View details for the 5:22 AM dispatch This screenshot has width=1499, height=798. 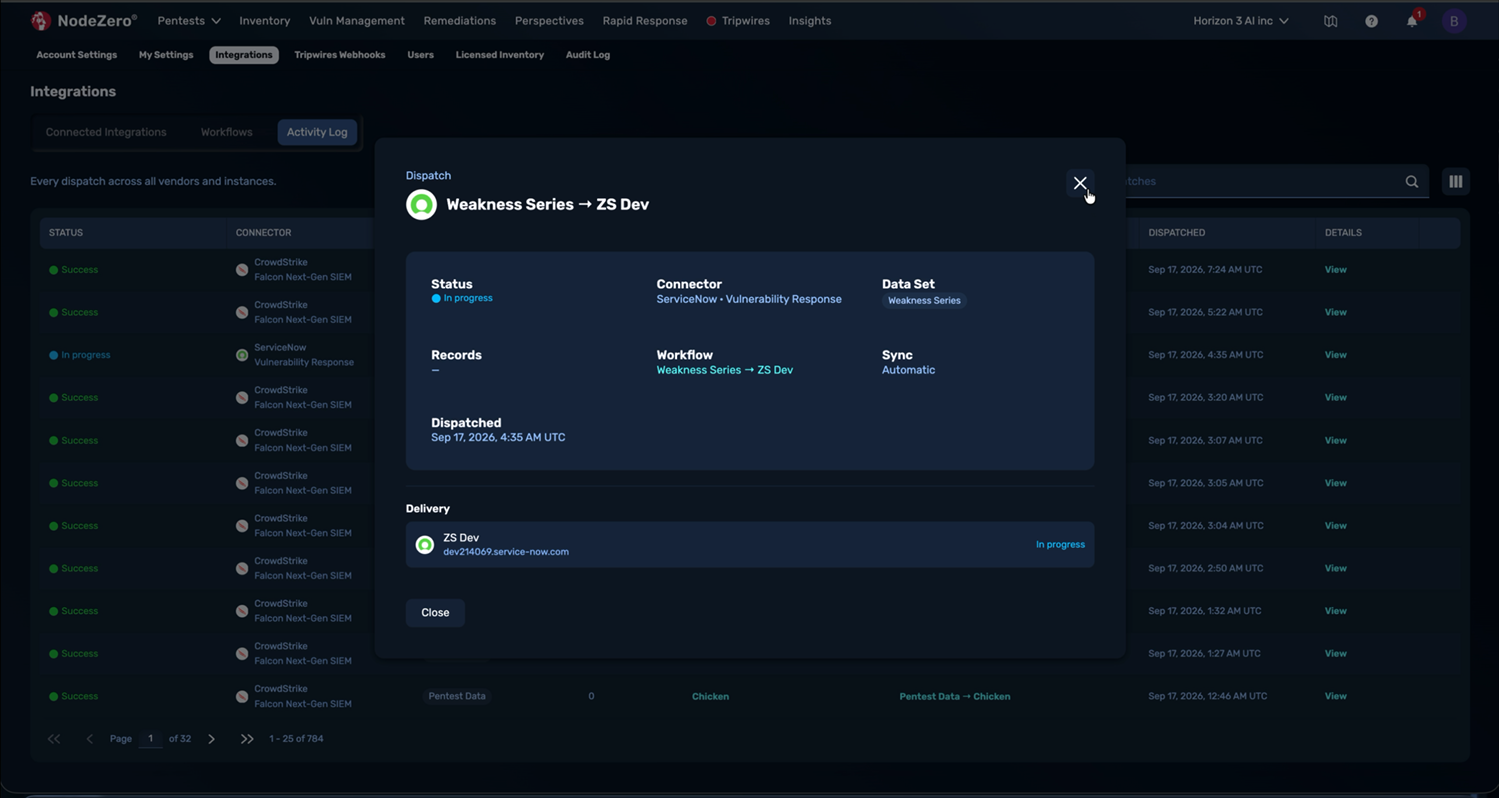[x=1335, y=312]
